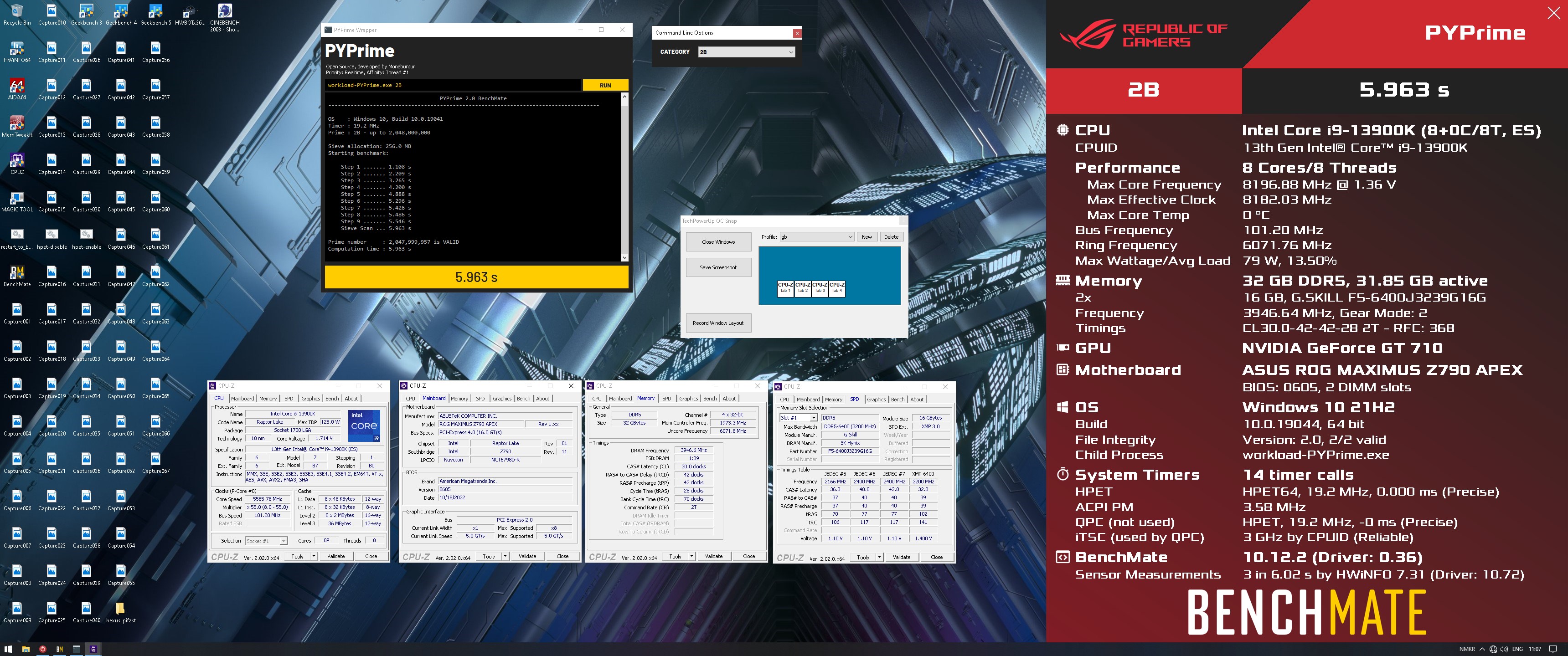Image resolution: width=1568 pixels, height=656 pixels.
Task: Click the 'ASUS ROG MAXIMUS Z790 APEX' motherboard text
Action: pyautogui.click(x=1382, y=370)
